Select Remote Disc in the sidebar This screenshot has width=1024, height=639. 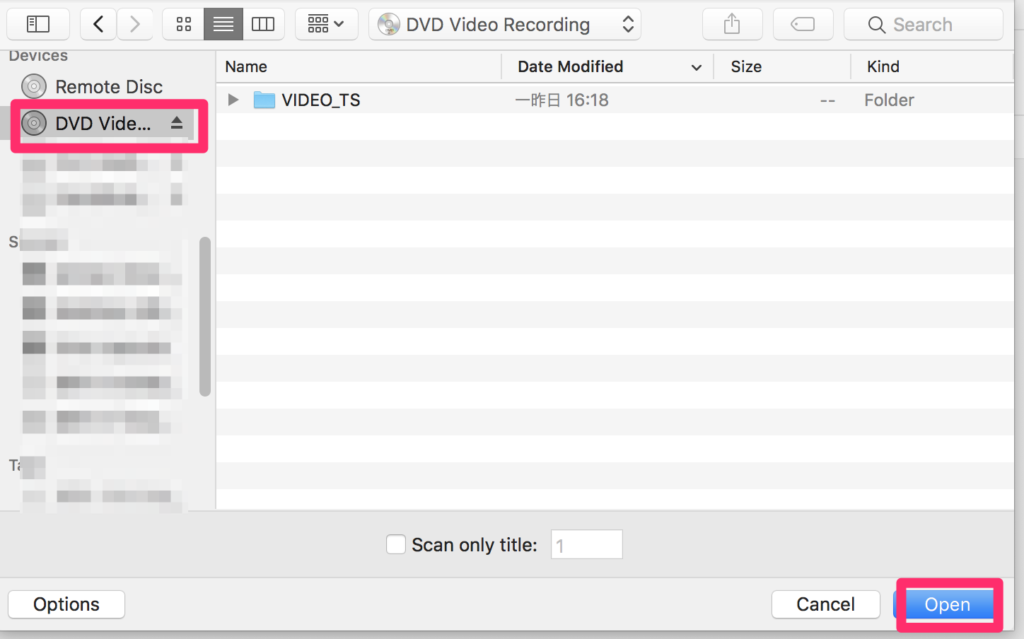(x=108, y=87)
